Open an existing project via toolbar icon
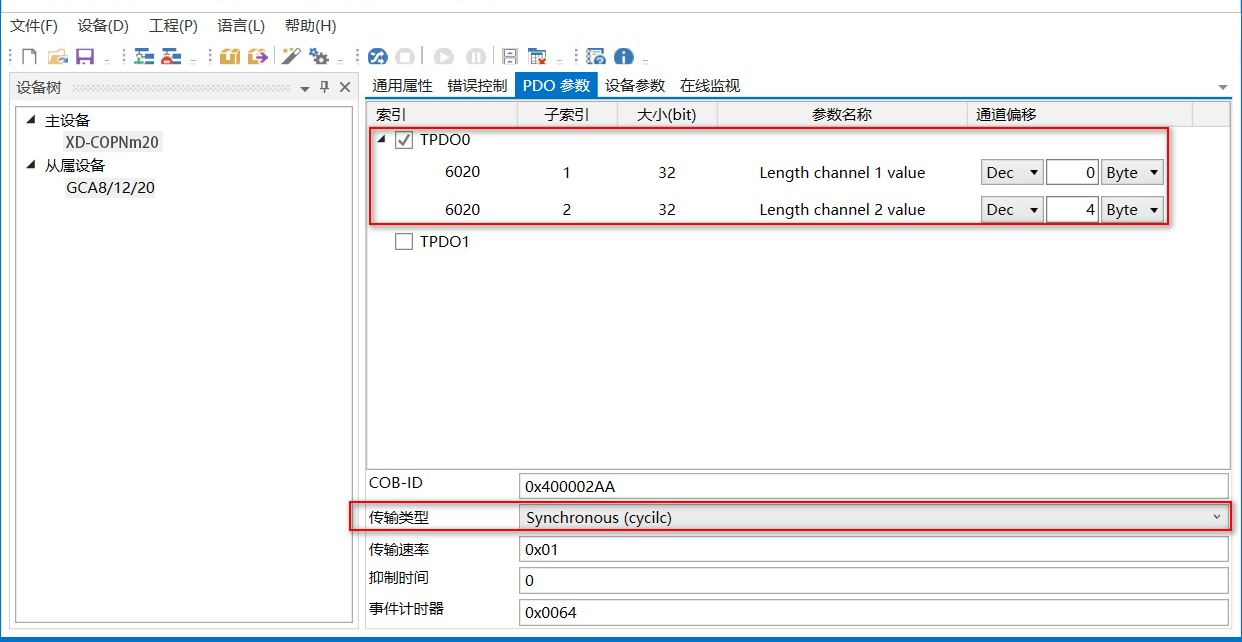 (x=56, y=56)
